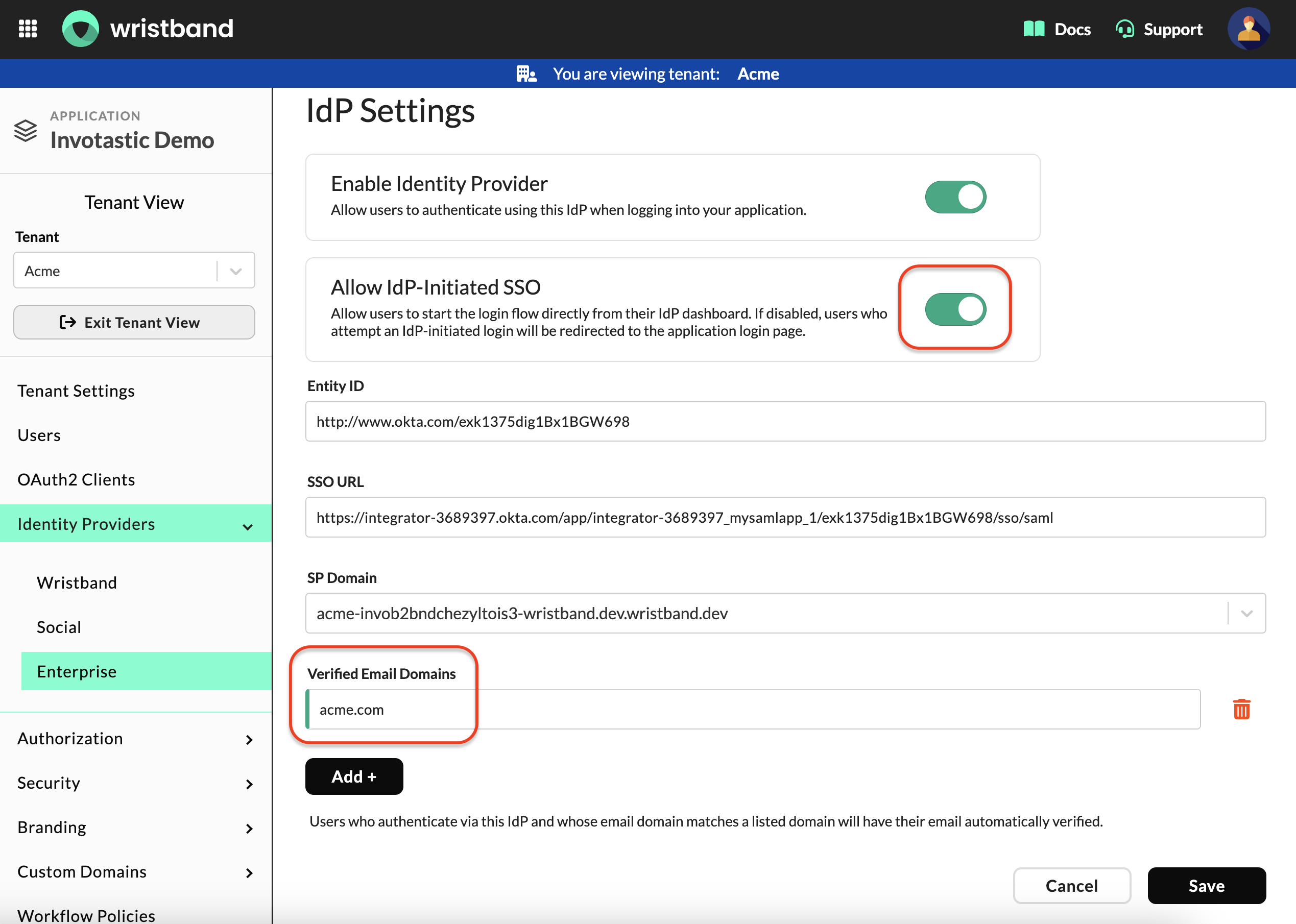Viewport: 1296px width, 924px height.
Task: Click the Wristband shield logo
Action: click(x=80, y=29)
